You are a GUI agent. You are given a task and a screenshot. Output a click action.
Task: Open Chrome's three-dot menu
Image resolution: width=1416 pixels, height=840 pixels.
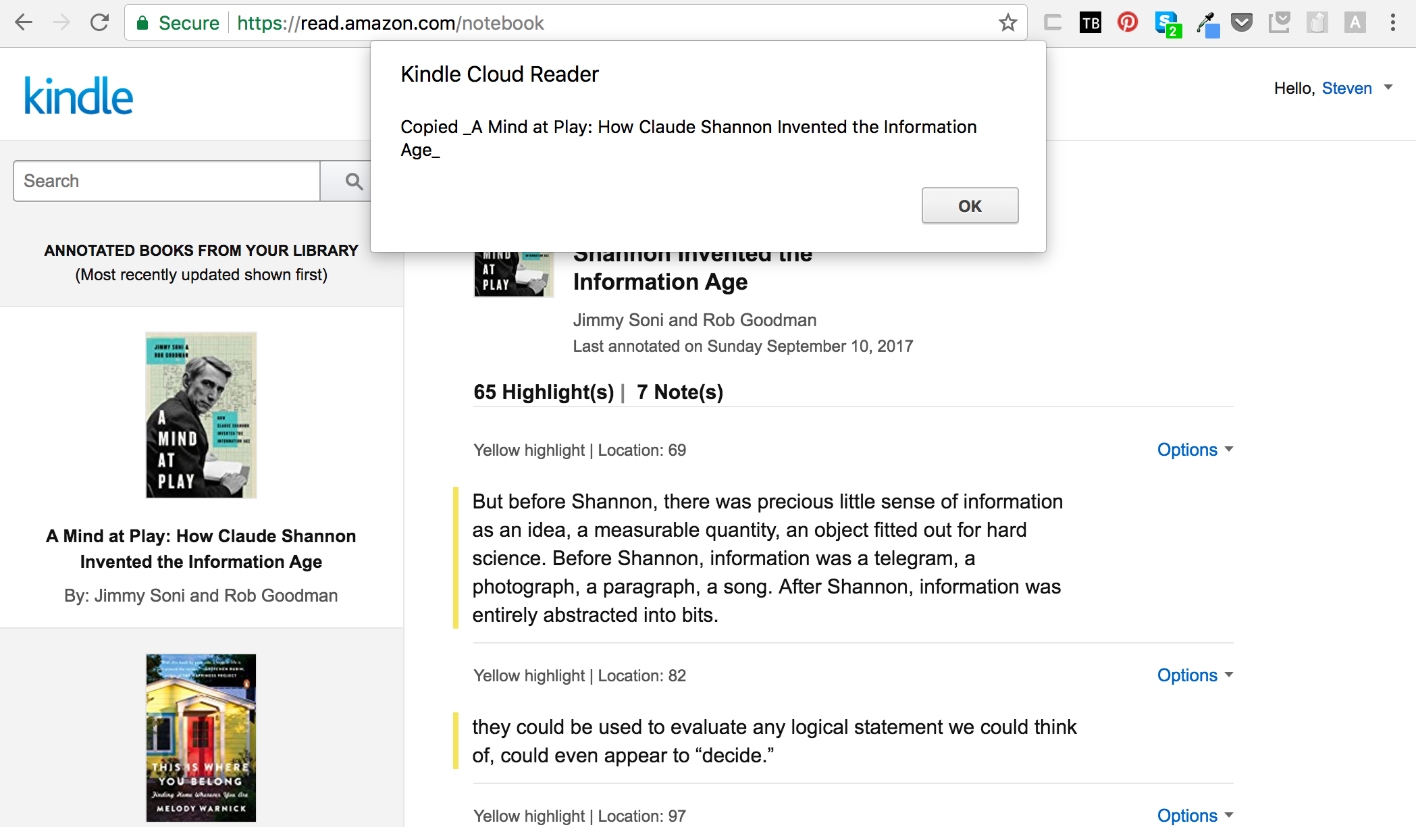click(x=1392, y=23)
